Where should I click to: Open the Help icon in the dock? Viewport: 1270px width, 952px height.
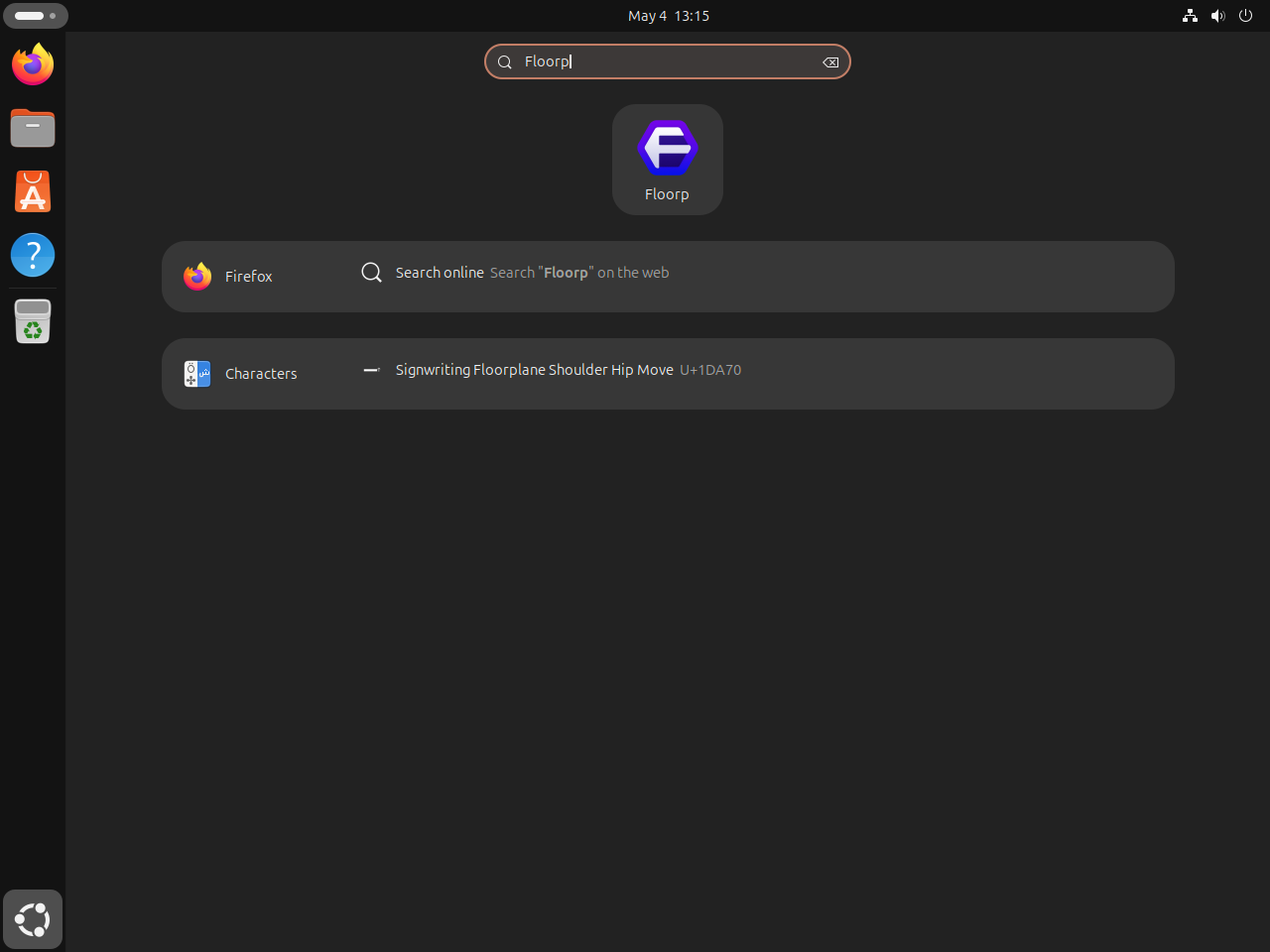coord(33,255)
